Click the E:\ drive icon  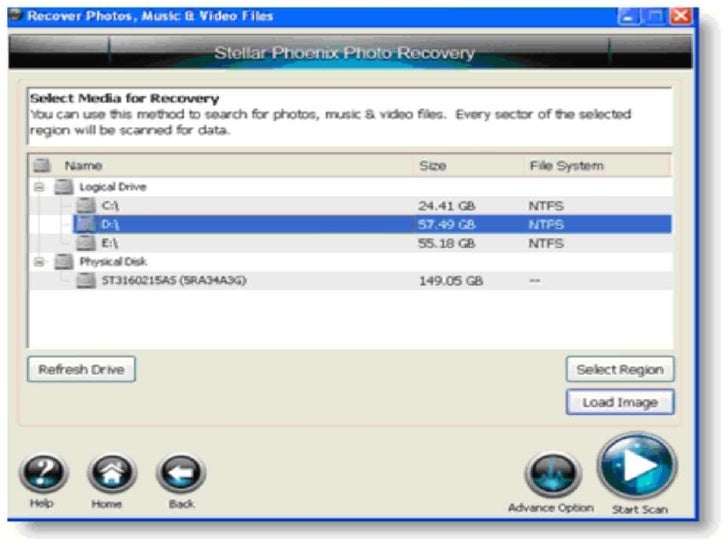point(86,243)
